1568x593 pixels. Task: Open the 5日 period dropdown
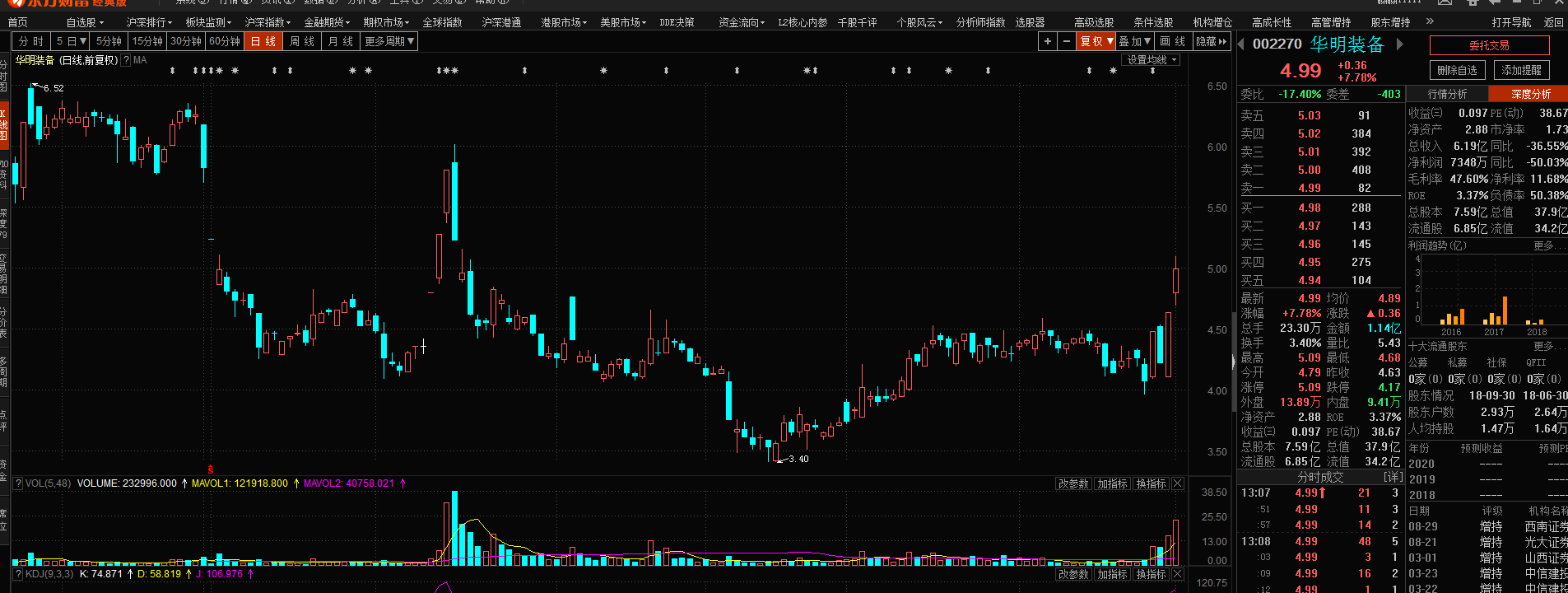tap(71, 41)
